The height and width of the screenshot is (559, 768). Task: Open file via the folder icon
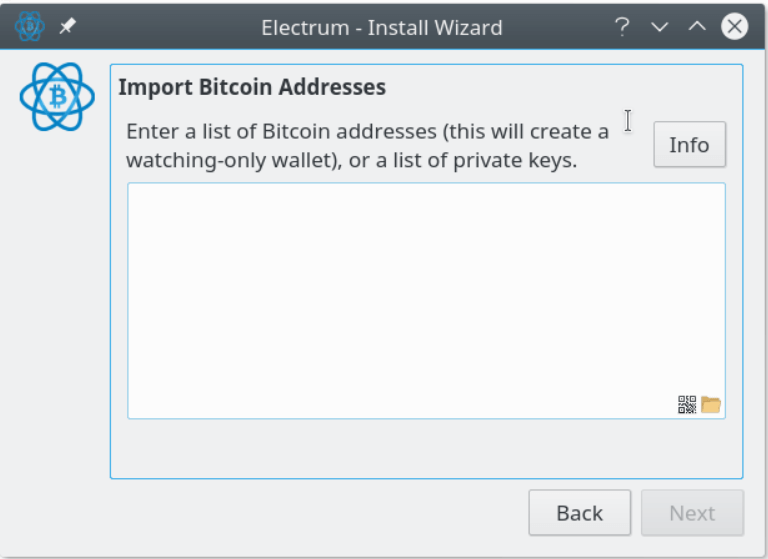pyautogui.click(x=711, y=405)
